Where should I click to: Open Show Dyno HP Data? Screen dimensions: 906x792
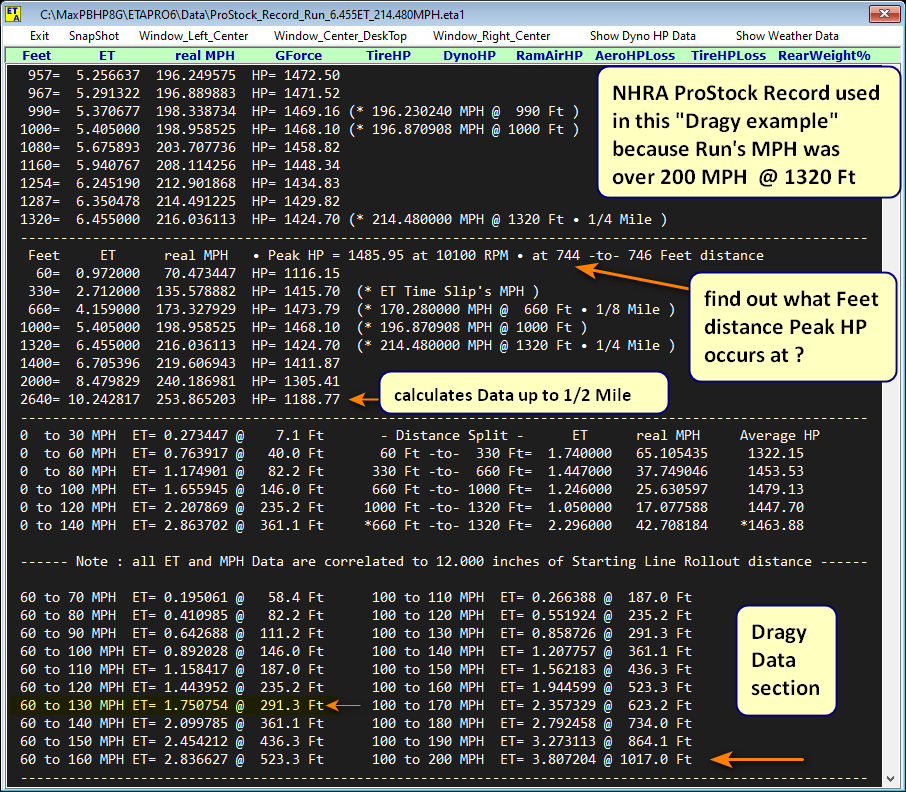[643, 36]
